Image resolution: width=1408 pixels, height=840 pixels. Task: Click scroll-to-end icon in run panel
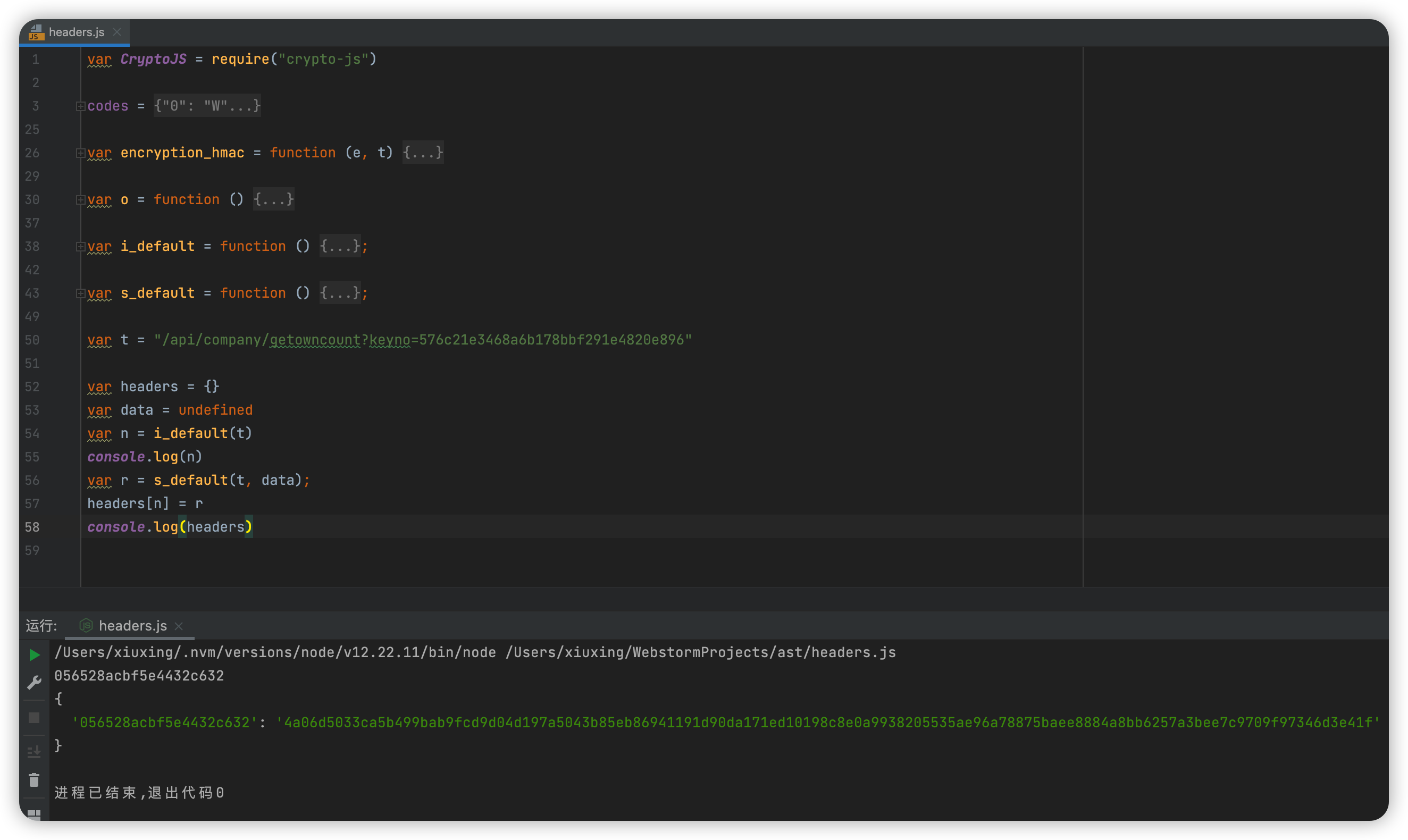coord(34,751)
